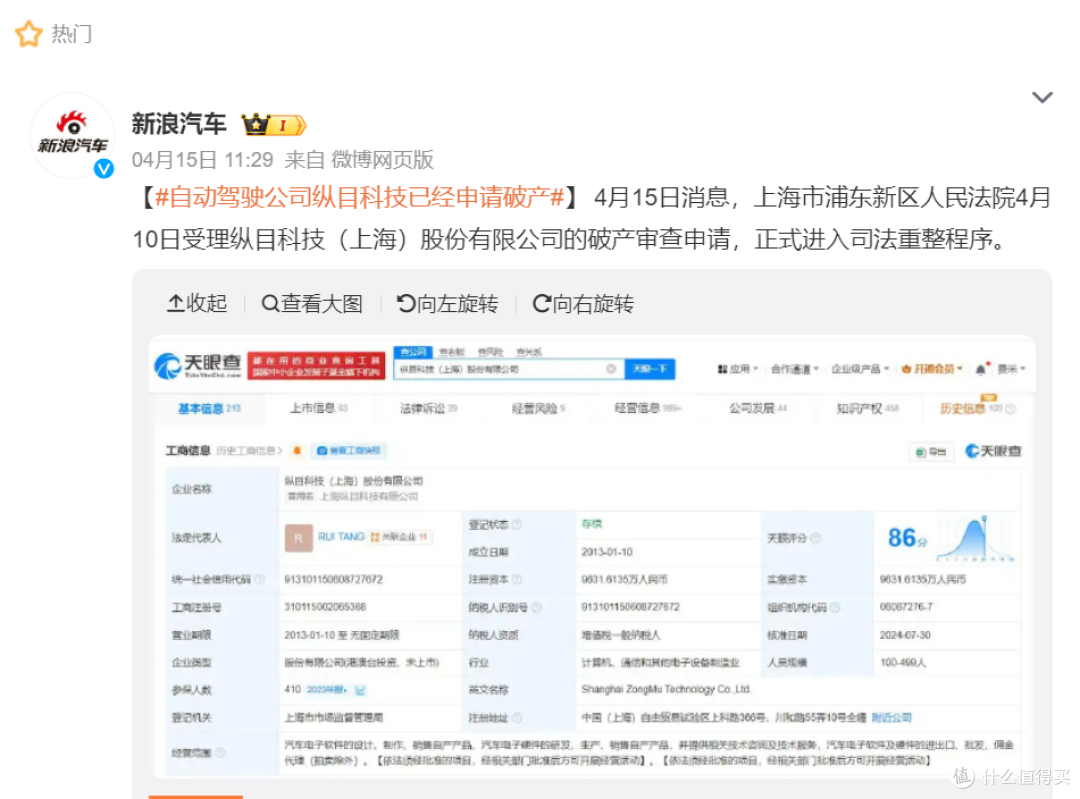The image size is (1080, 799).
Task: Switch to the 知识产权 tab
Action: tap(867, 408)
